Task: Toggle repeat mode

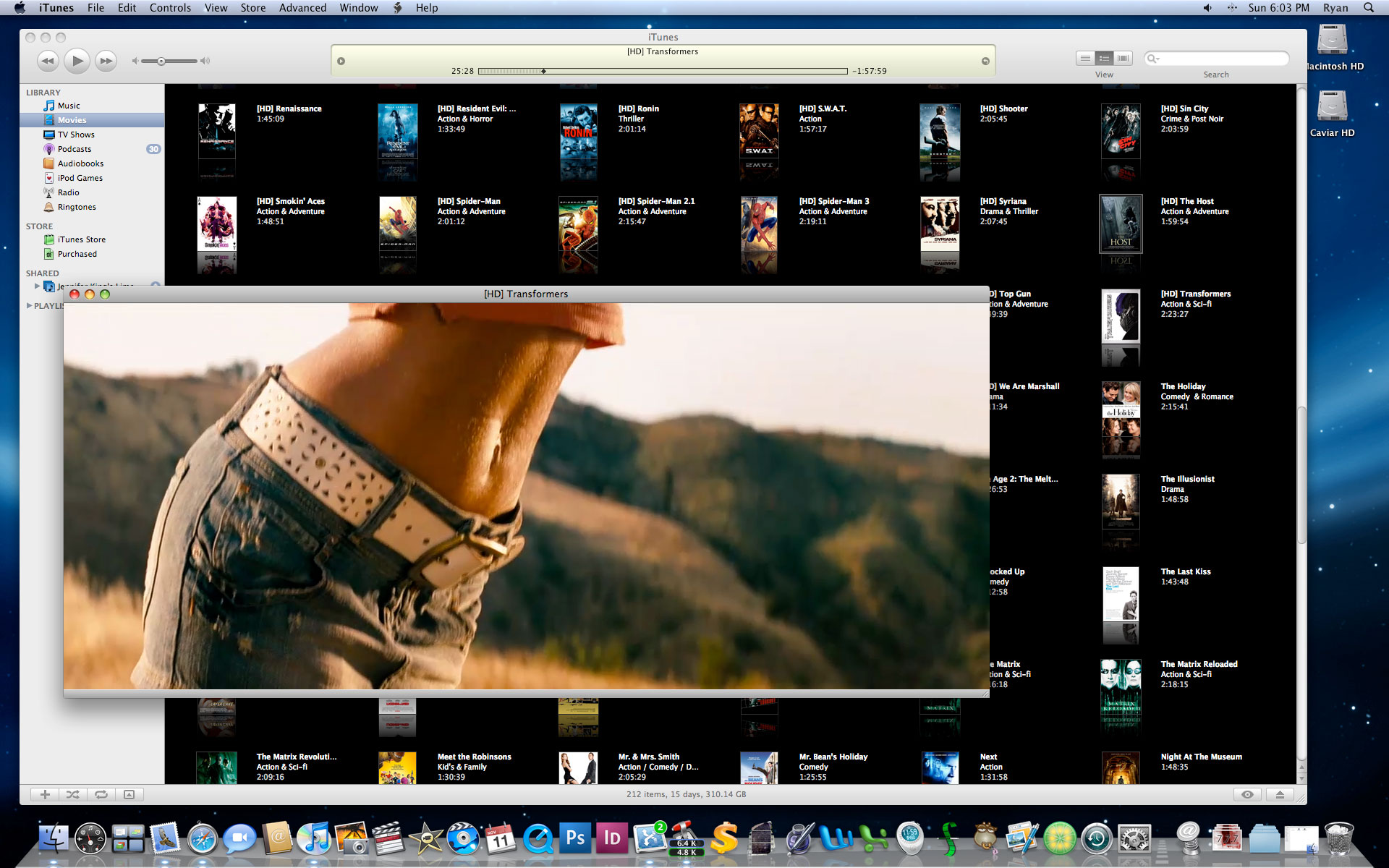Action: [101, 794]
